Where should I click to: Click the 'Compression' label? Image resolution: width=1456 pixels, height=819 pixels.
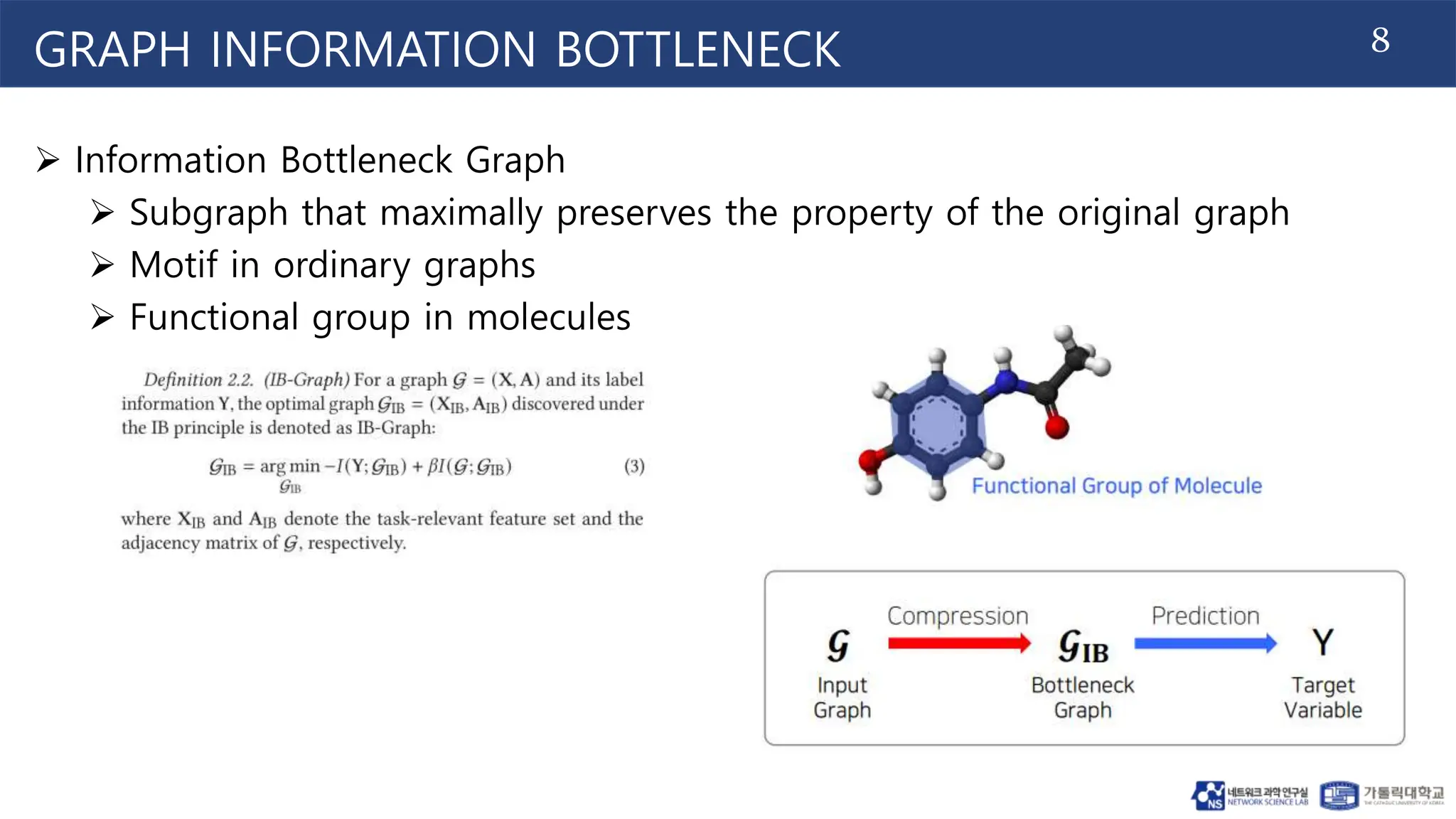click(958, 616)
